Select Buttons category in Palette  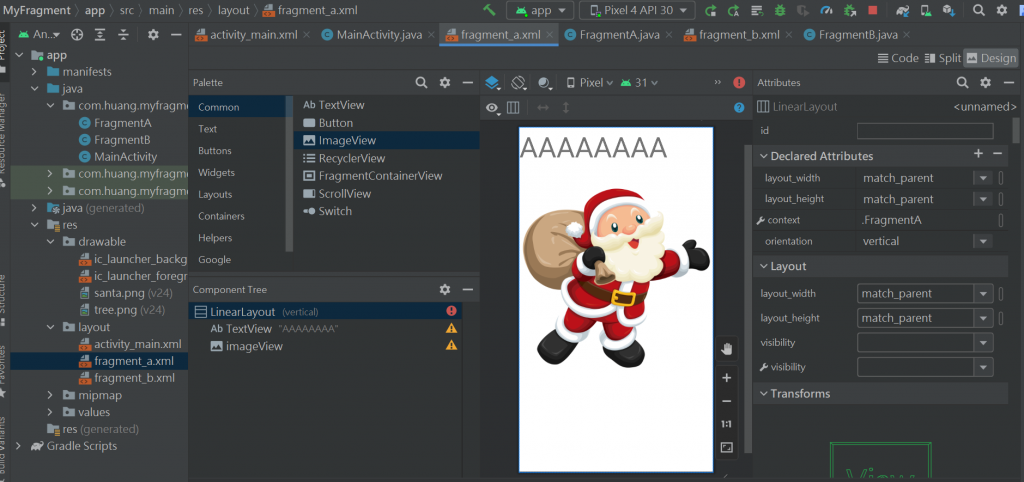[x=215, y=151]
